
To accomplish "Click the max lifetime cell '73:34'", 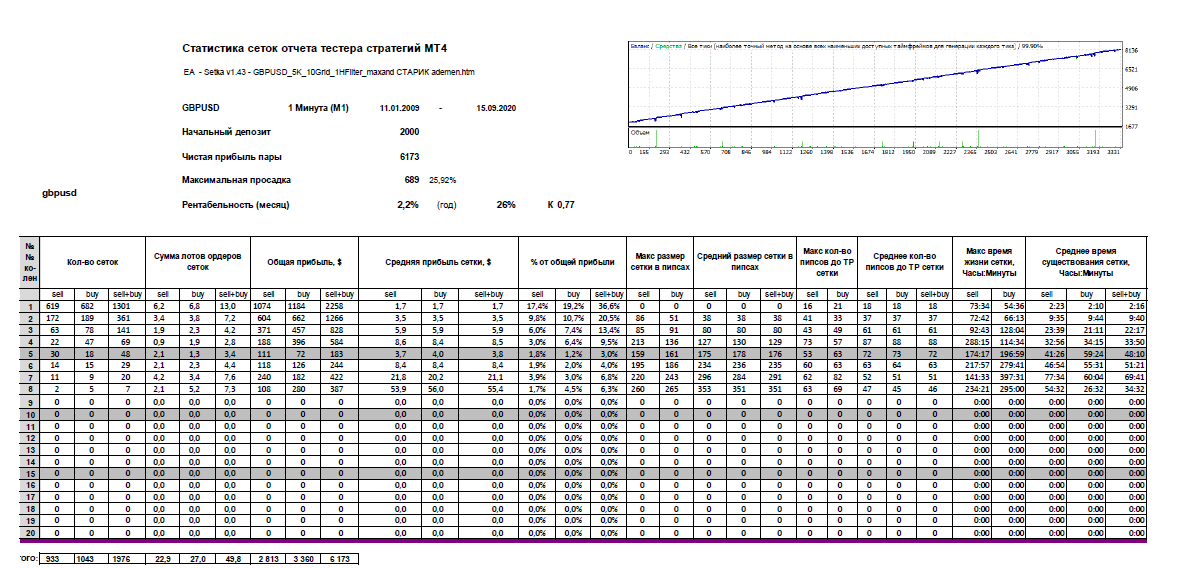I will click(x=971, y=306).
